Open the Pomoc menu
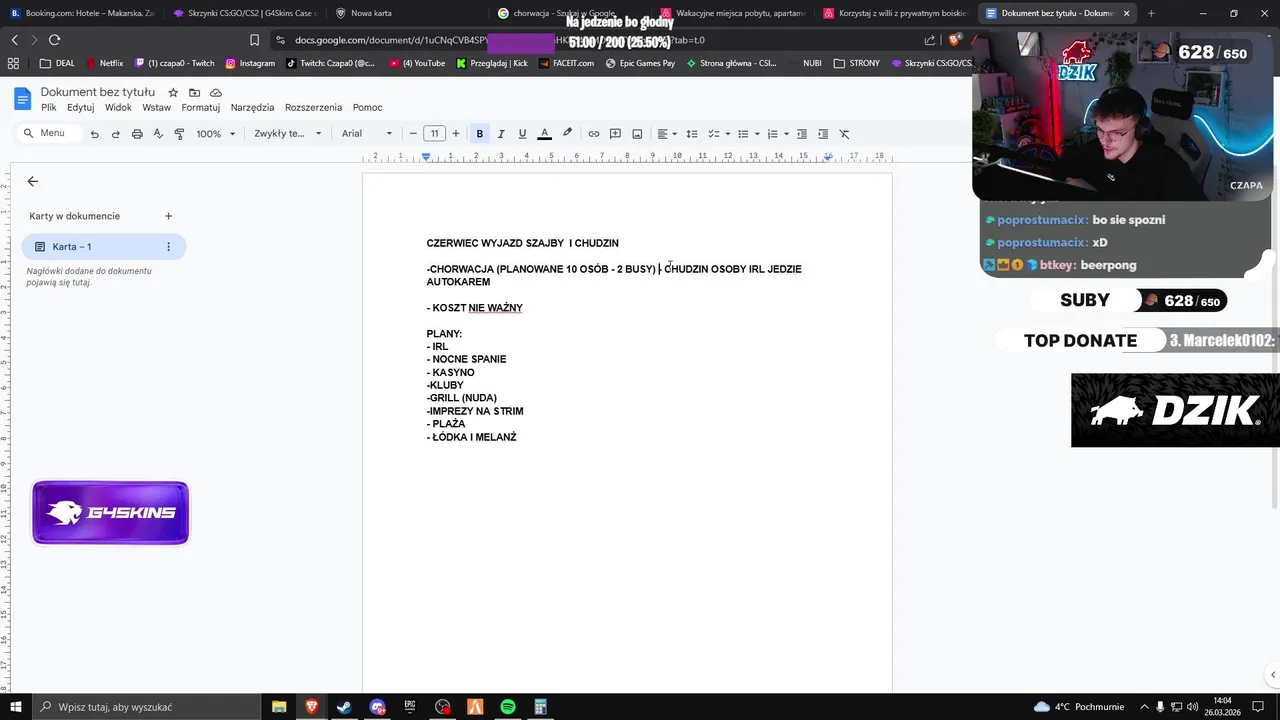The width and height of the screenshot is (1280, 720). tap(368, 108)
